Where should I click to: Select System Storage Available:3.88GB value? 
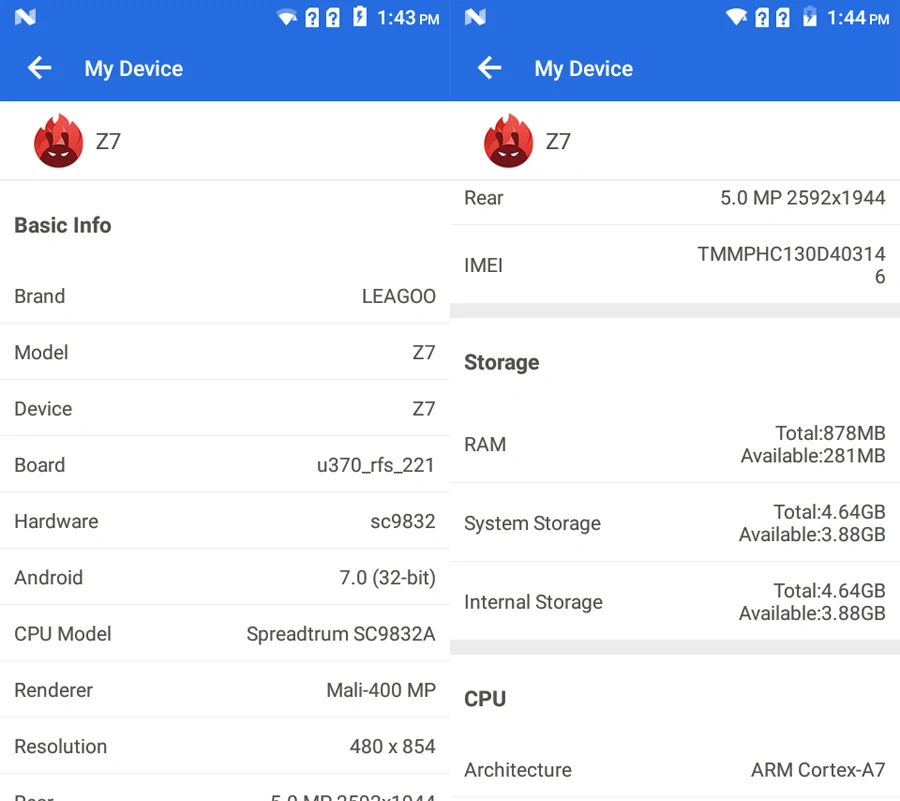click(812, 534)
